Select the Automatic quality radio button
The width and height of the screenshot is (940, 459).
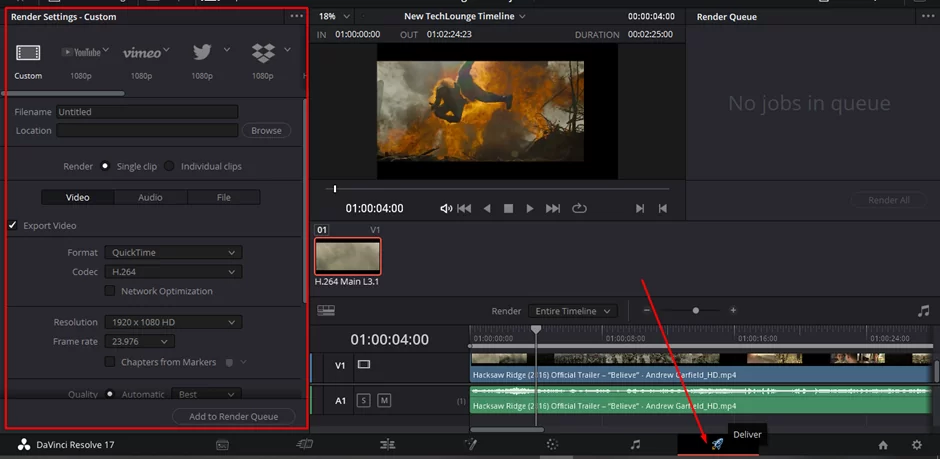(x=110, y=394)
